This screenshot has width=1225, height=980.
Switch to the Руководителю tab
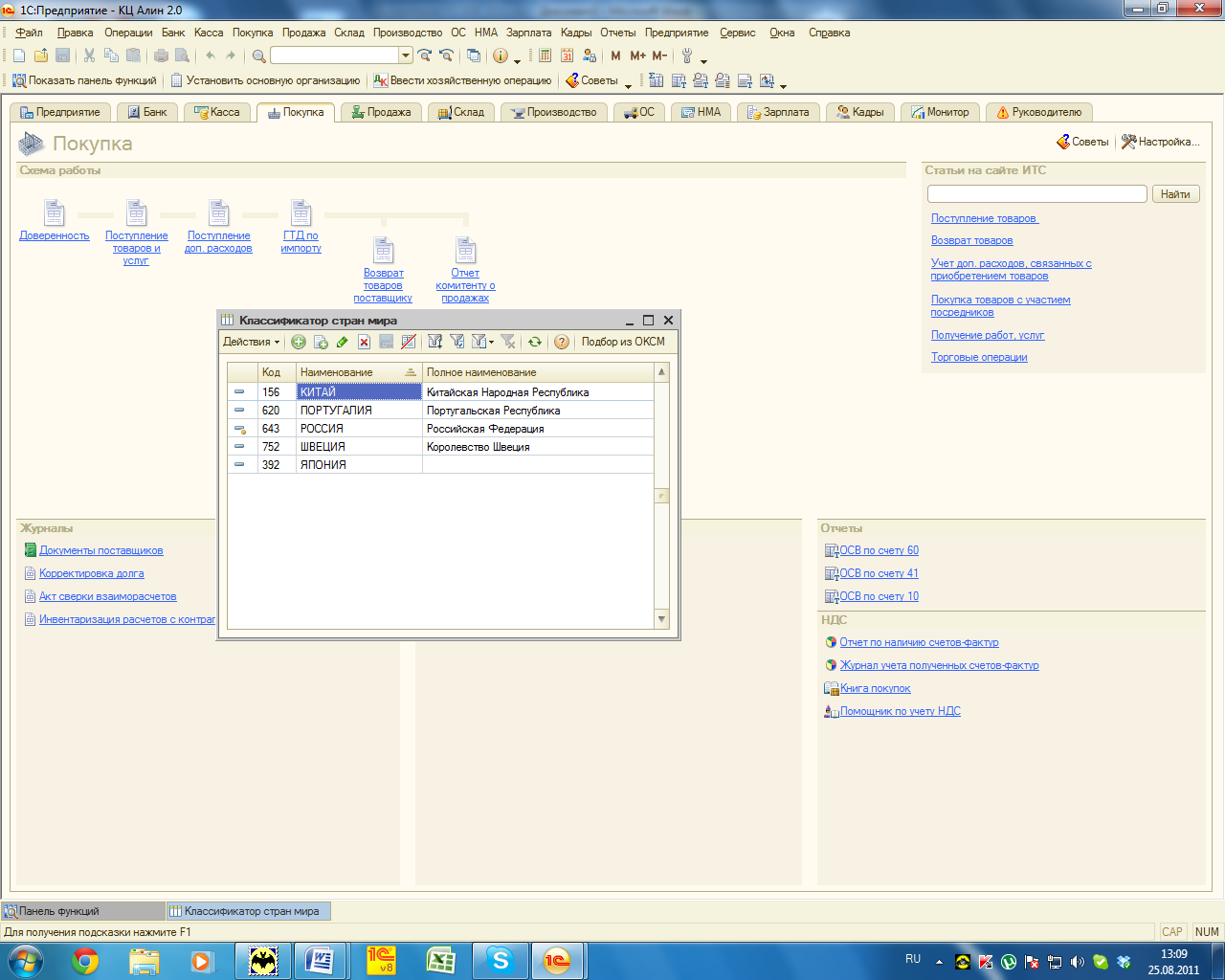1039,112
